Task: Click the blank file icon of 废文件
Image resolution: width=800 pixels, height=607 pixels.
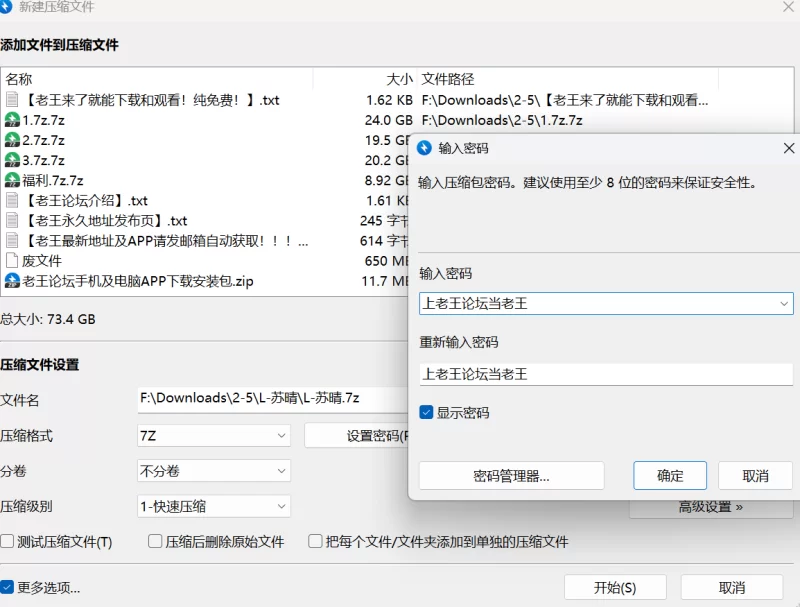Action: click(12, 261)
